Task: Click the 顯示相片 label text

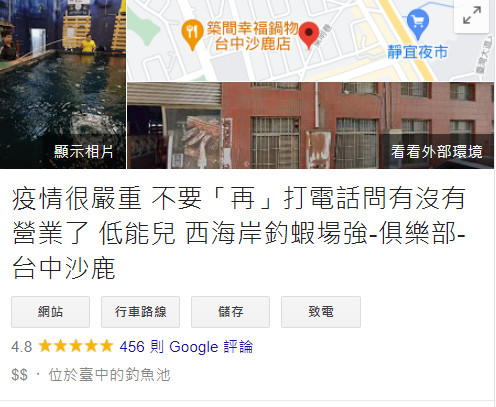Action: 84,152
